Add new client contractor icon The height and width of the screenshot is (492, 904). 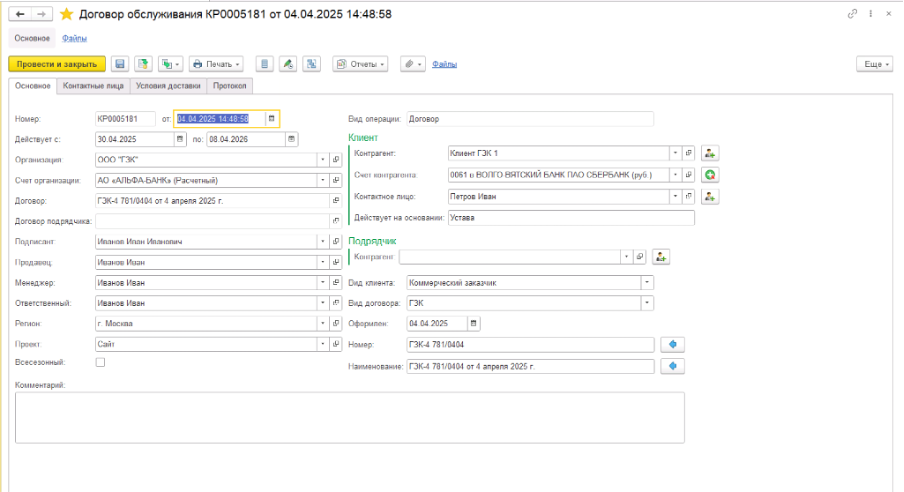pos(710,153)
